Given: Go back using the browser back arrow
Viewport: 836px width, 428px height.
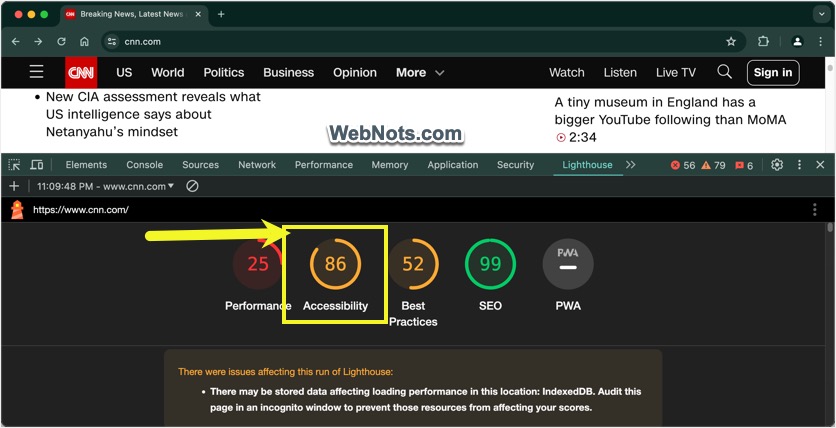Looking at the screenshot, I should [15, 42].
